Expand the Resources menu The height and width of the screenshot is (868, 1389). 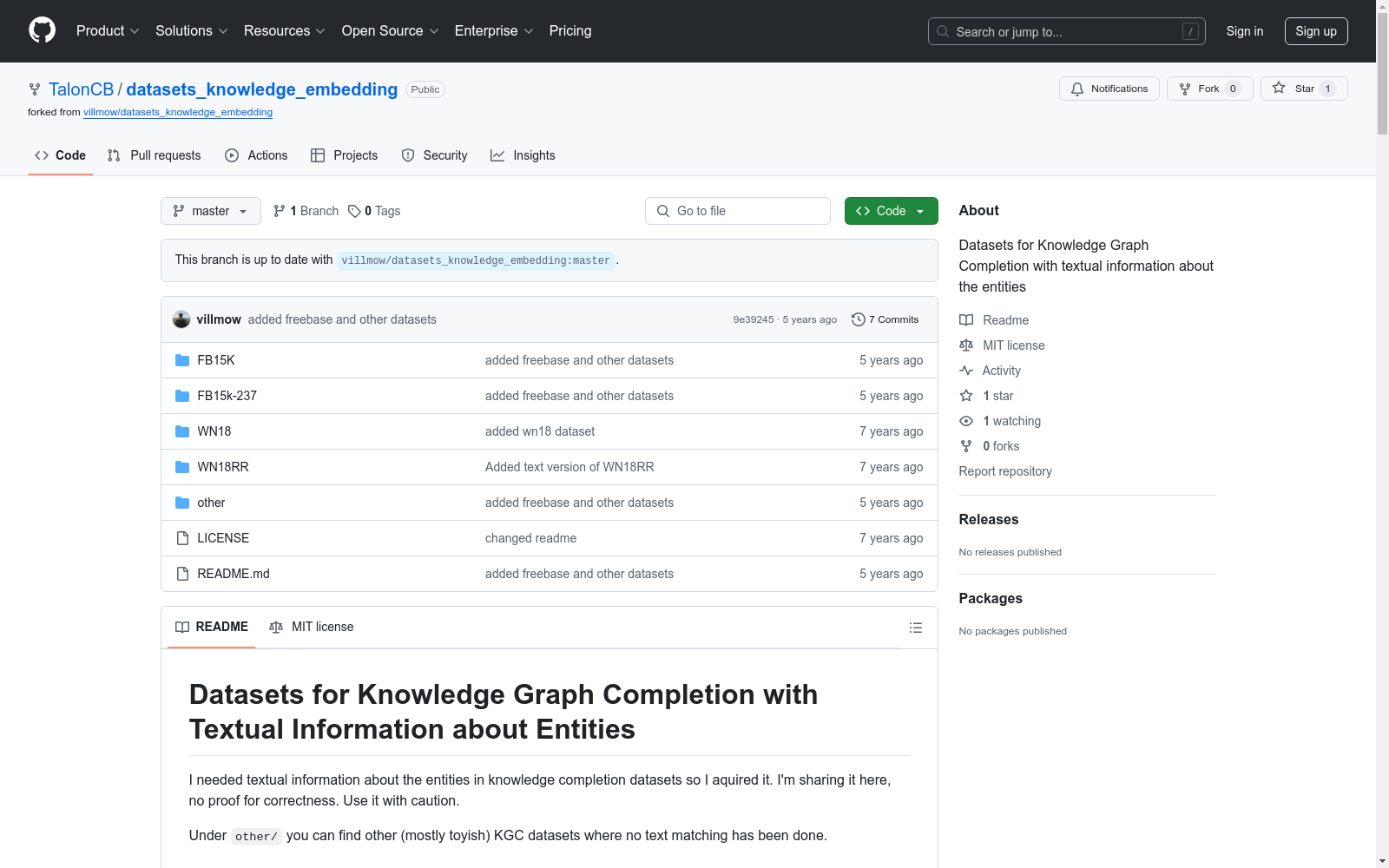285,30
